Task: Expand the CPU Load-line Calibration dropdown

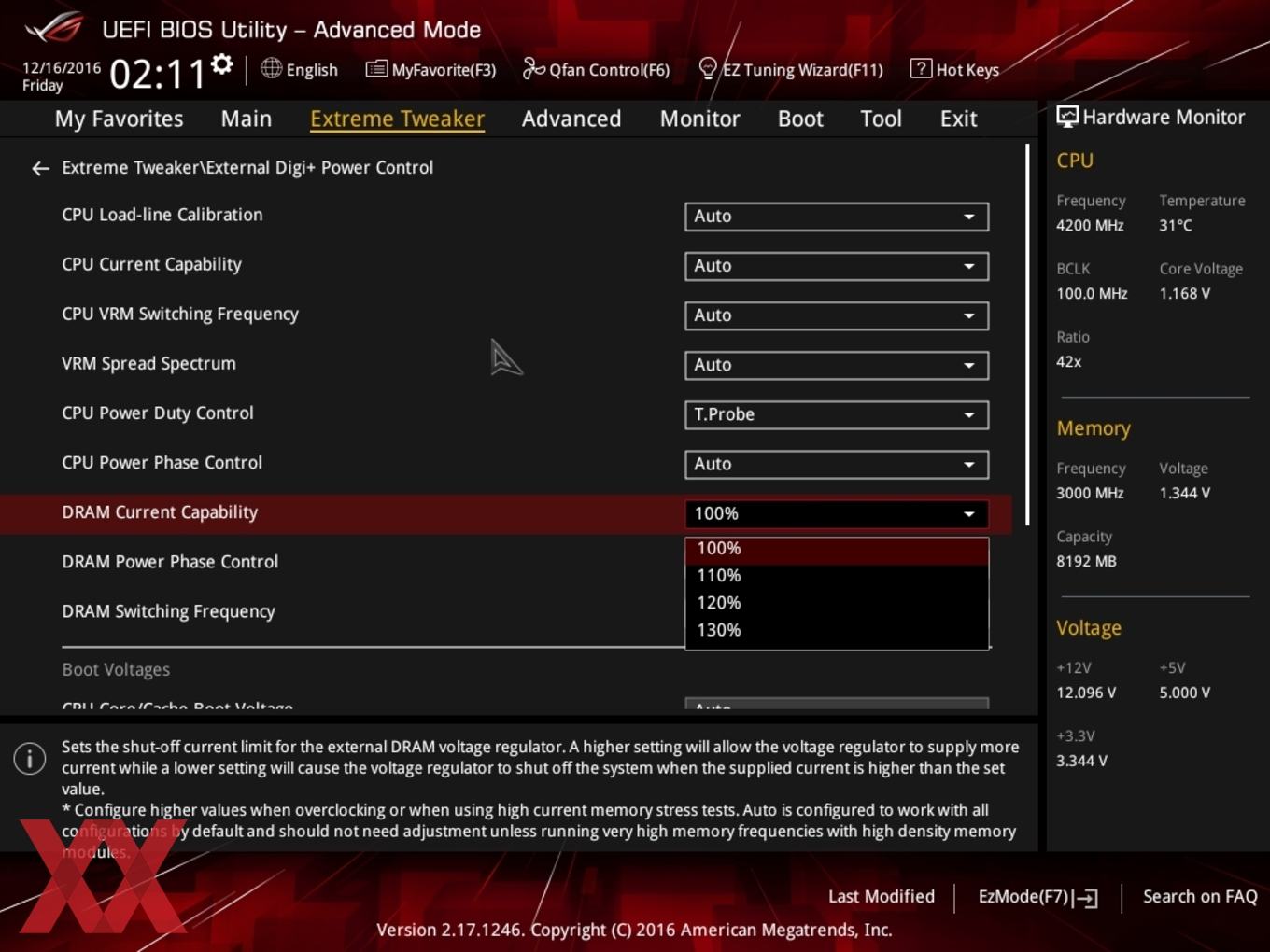Action: 837,217
